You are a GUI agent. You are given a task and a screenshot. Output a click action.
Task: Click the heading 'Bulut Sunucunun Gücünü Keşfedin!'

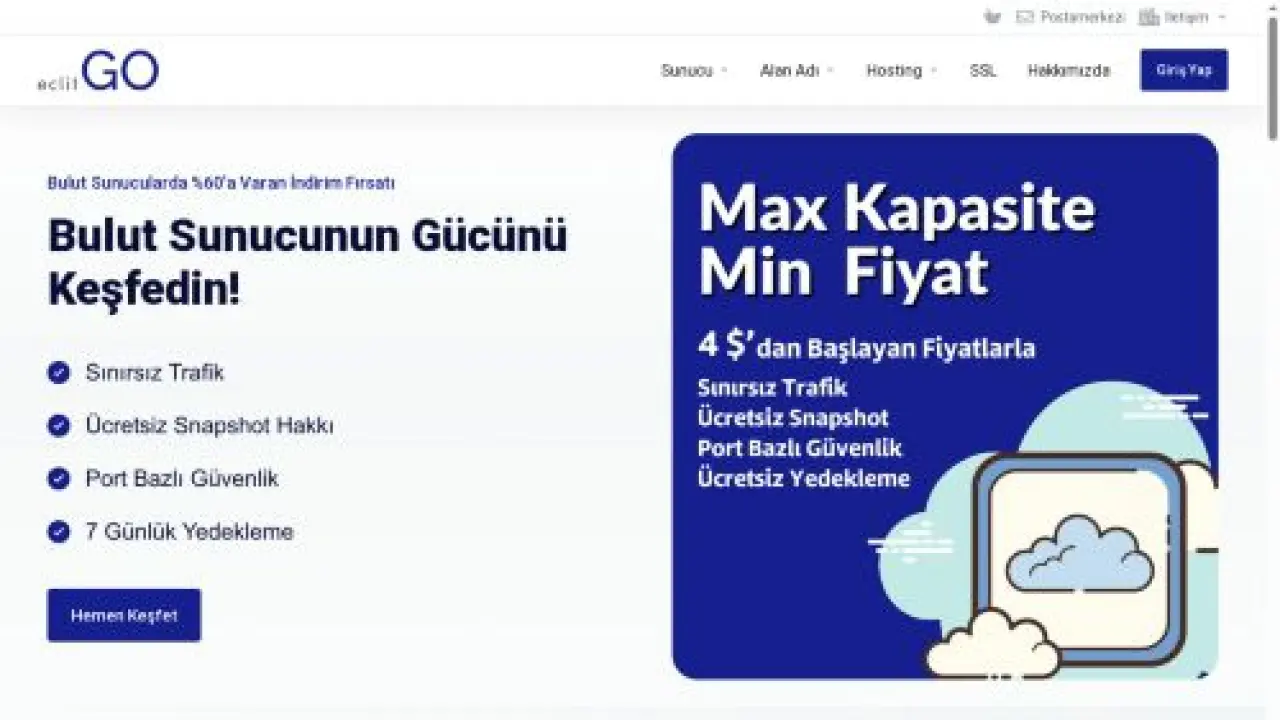(x=308, y=263)
